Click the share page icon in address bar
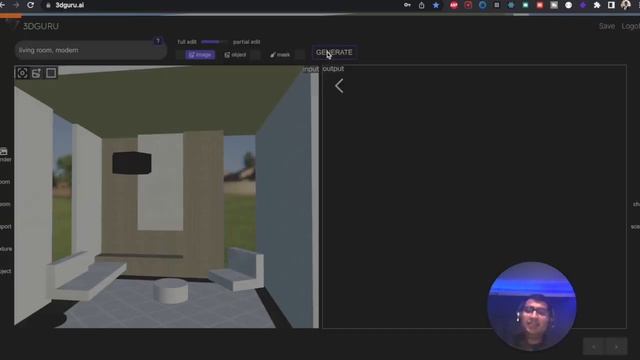This screenshot has width=640, height=360. (x=421, y=5)
